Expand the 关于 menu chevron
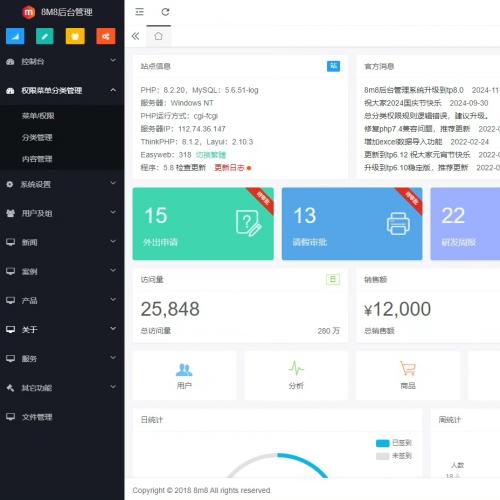 tap(113, 329)
